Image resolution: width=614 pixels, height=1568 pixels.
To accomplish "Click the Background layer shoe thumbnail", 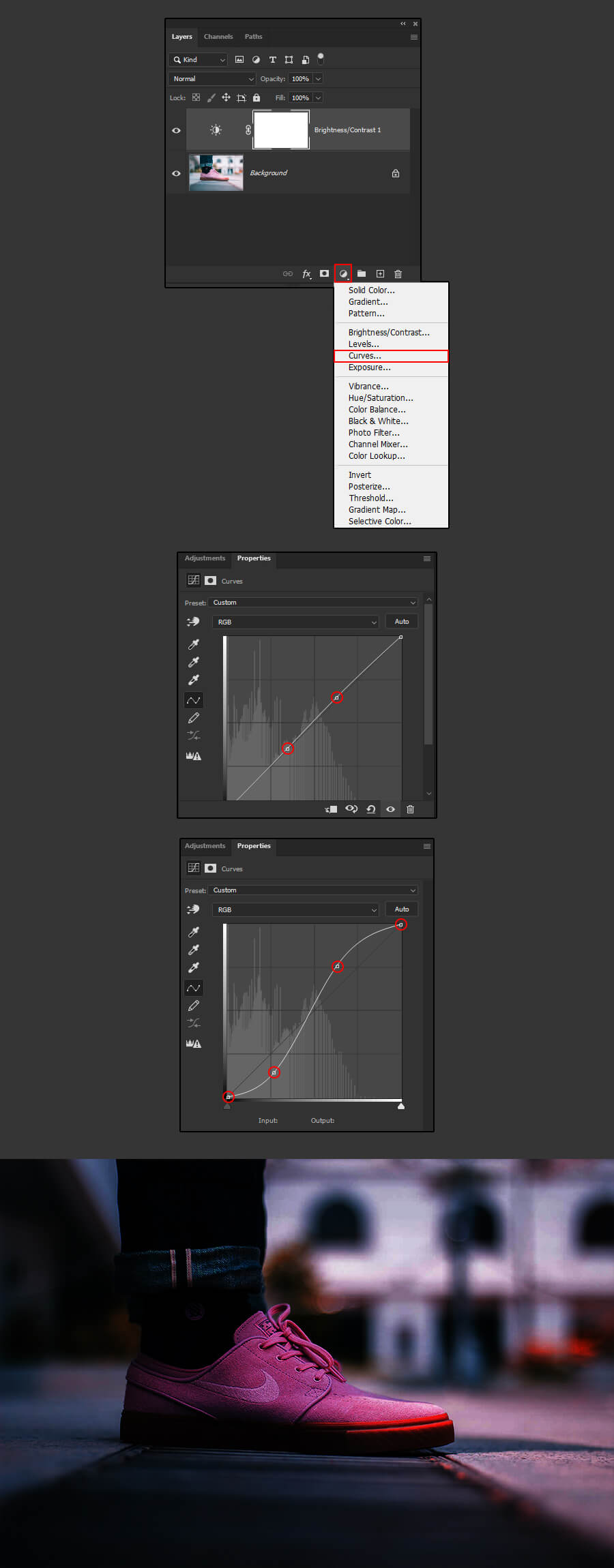I will (216, 173).
